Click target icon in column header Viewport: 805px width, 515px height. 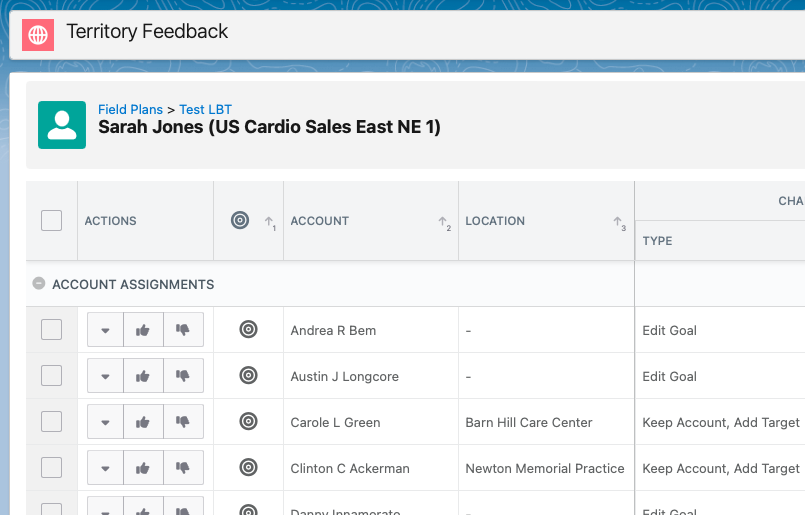(240, 221)
